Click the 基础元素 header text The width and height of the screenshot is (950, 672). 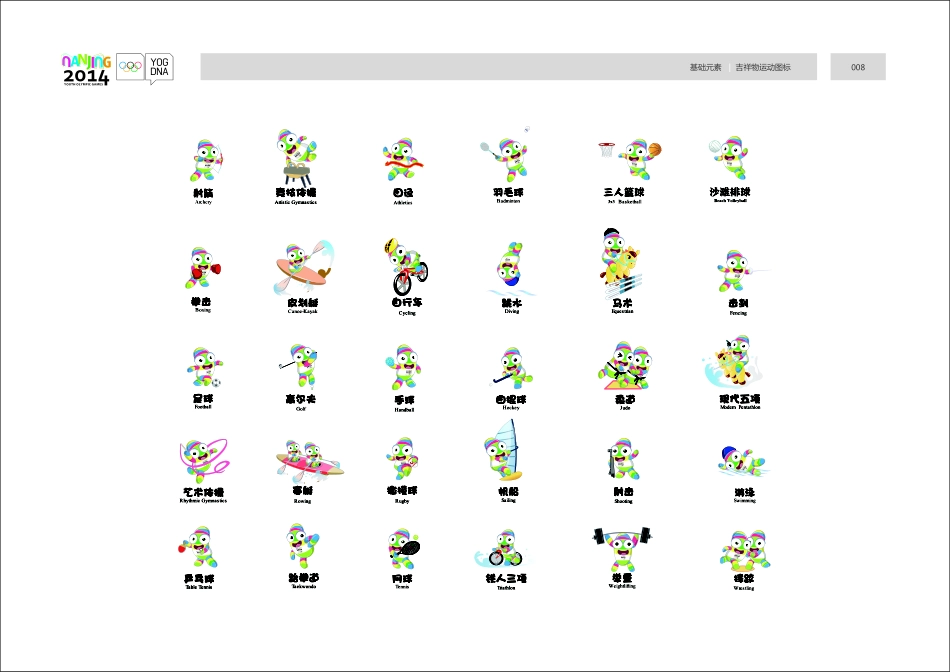tap(705, 67)
